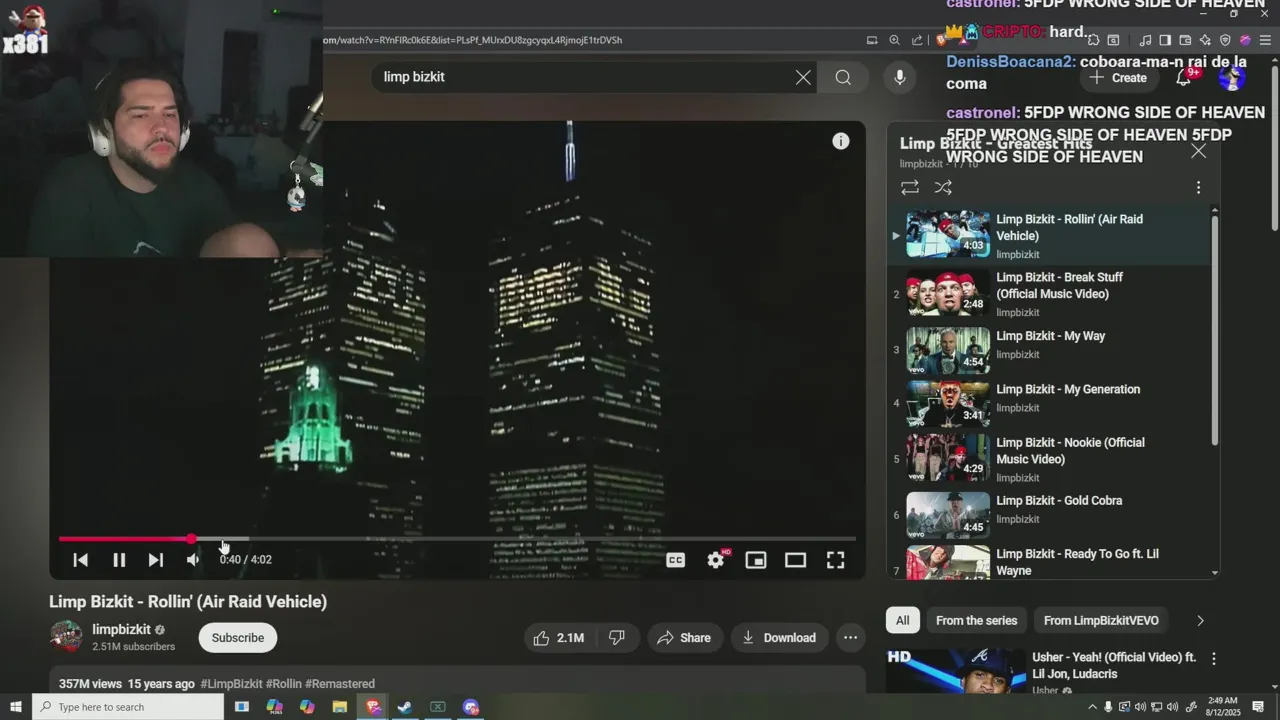Select Rollin' (Air Raid Vehicle) in the playlist
The image size is (1280, 720).
click(1049, 234)
